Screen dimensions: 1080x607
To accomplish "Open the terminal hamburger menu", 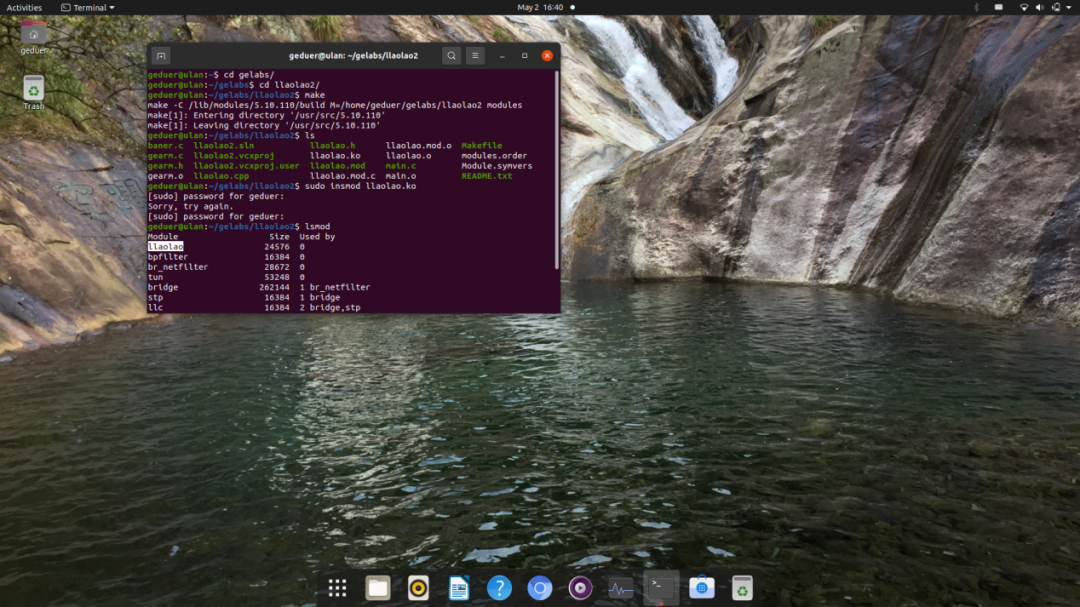I will click(475, 55).
